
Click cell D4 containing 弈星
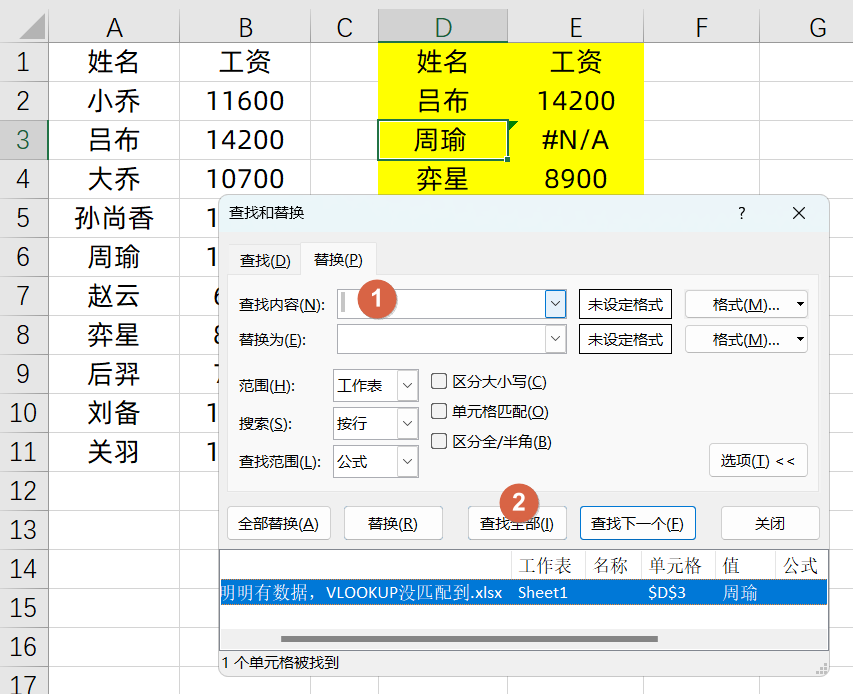[x=442, y=178]
